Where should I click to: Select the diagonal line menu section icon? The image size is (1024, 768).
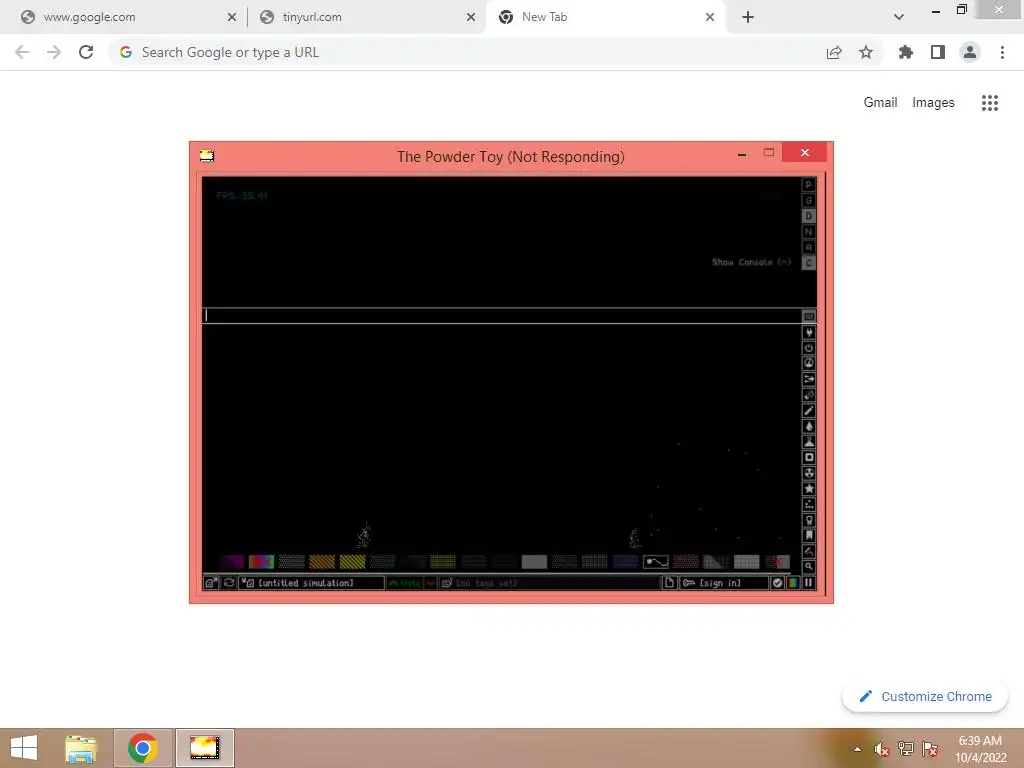click(808, 411)
